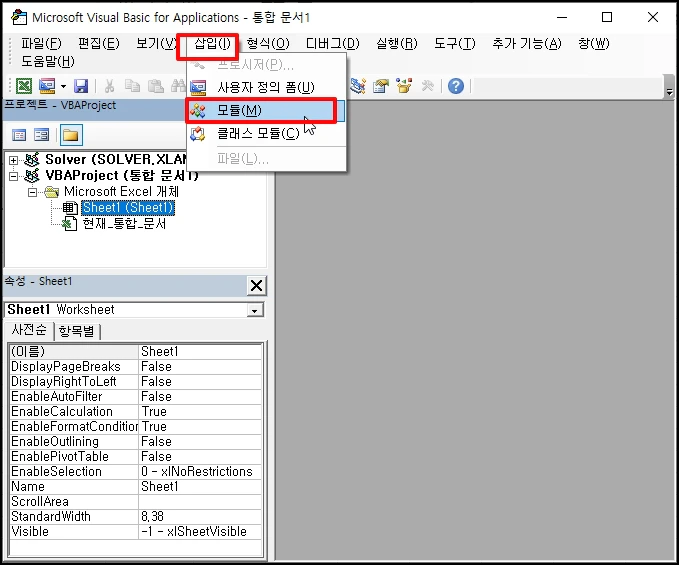Open the 형식(O) menu
Screen dimensions: 679x565
pos(268,43)
